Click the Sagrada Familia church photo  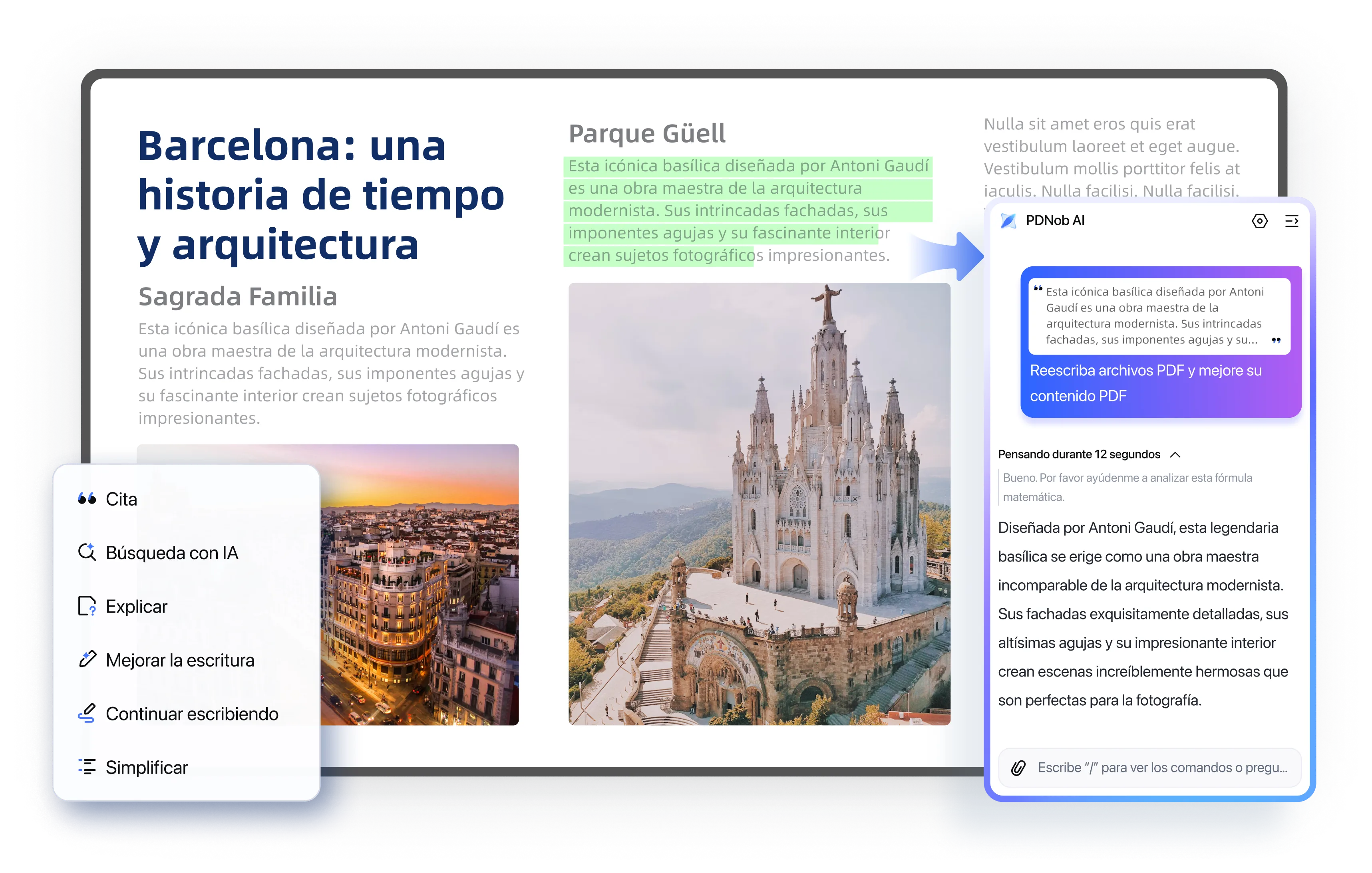point(758,501)
